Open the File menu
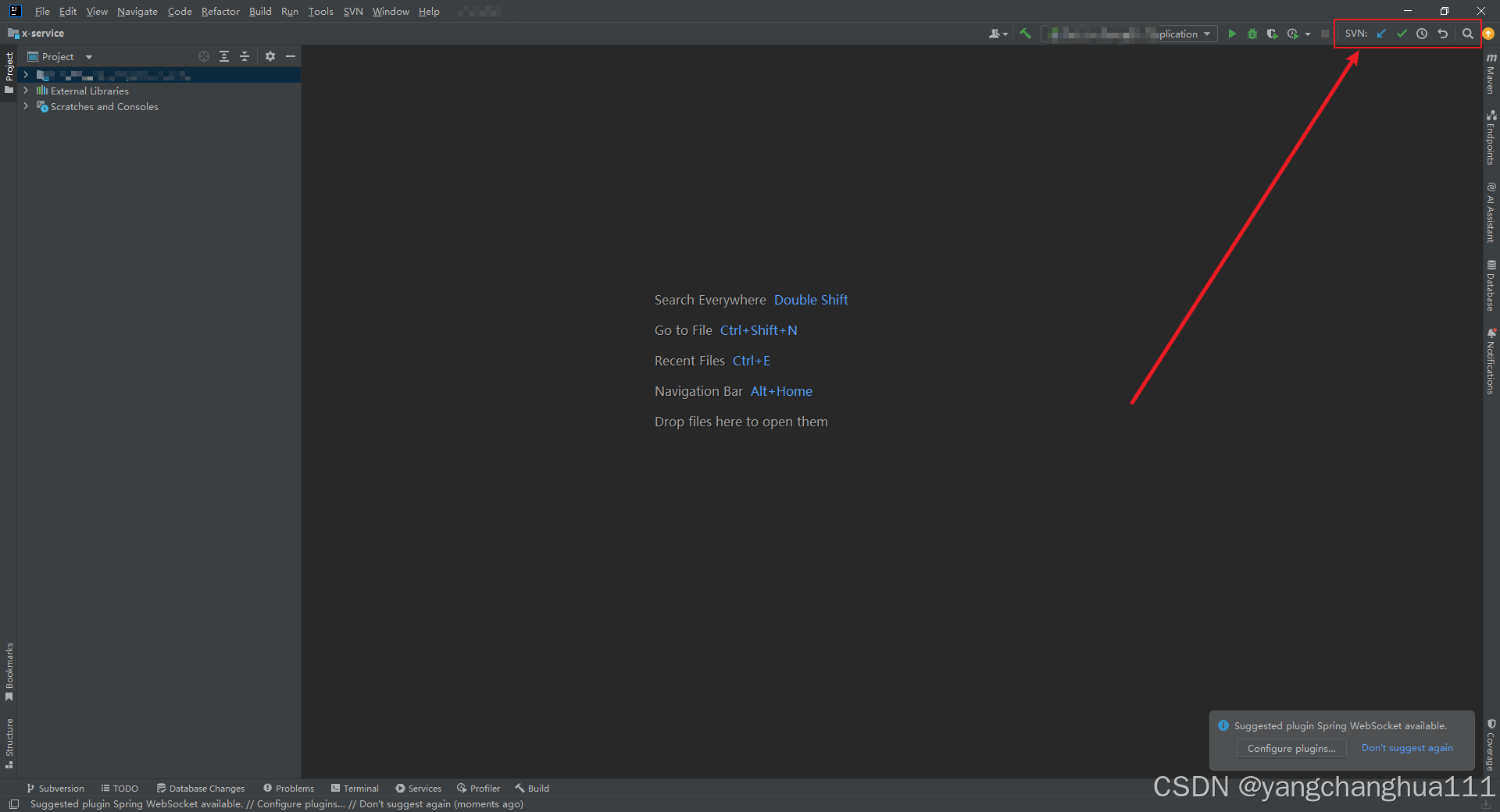Image resolution: width=1500 pixels, height=812 pixels. [42, 11]
